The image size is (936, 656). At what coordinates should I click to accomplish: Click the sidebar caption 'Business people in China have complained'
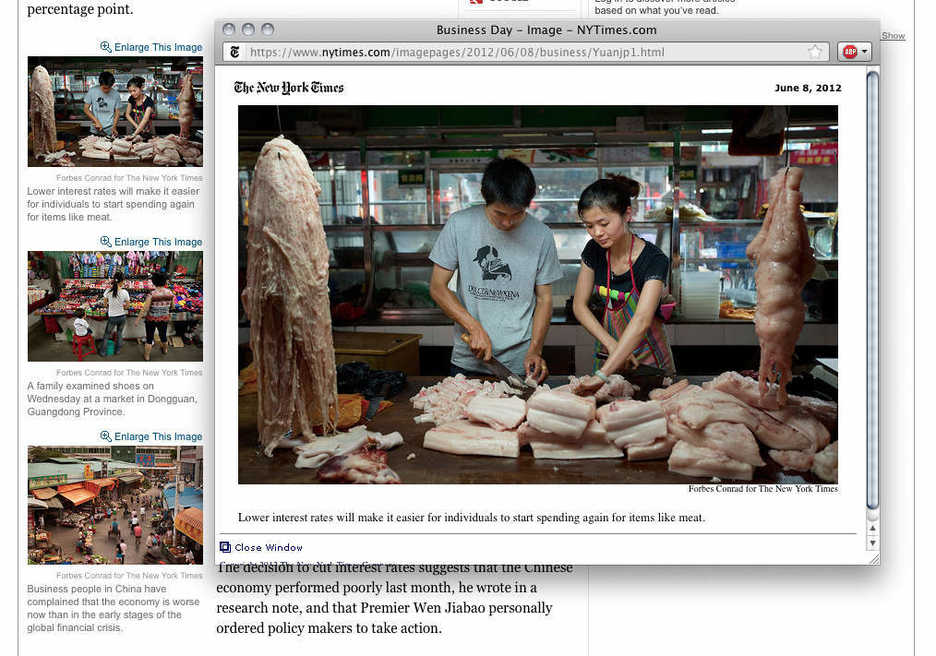pos(113,608)
